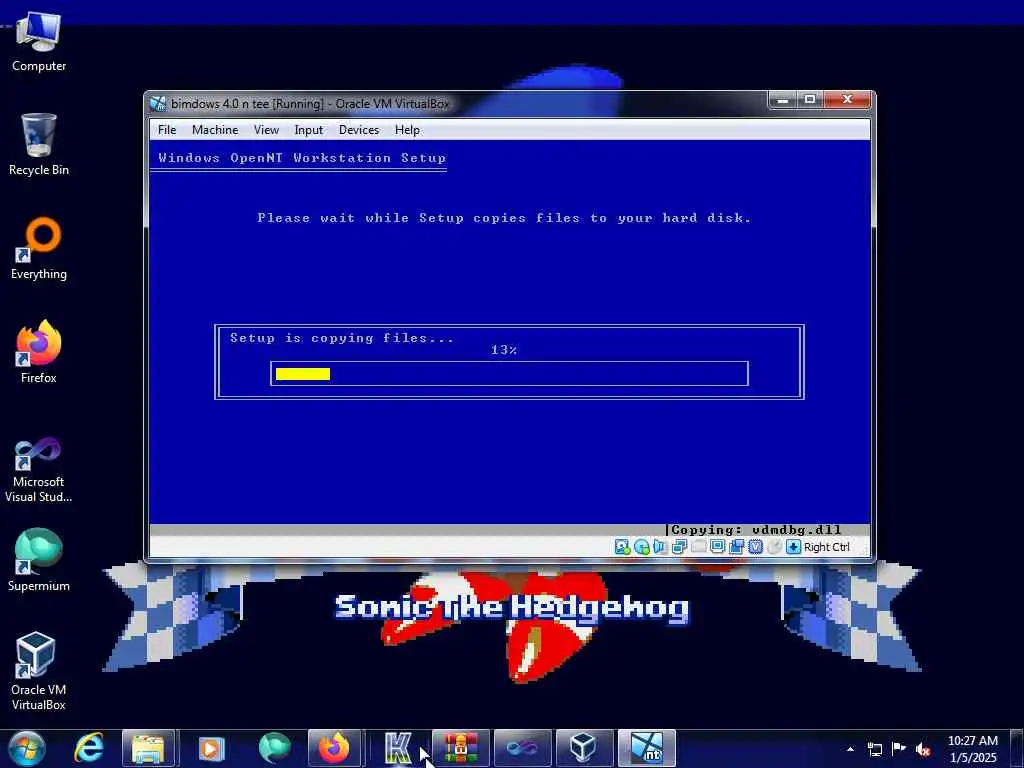Viewport: 1024px width, 768px height.
Task: Open the View menu in VirtualBox
Action: [266, 130]
